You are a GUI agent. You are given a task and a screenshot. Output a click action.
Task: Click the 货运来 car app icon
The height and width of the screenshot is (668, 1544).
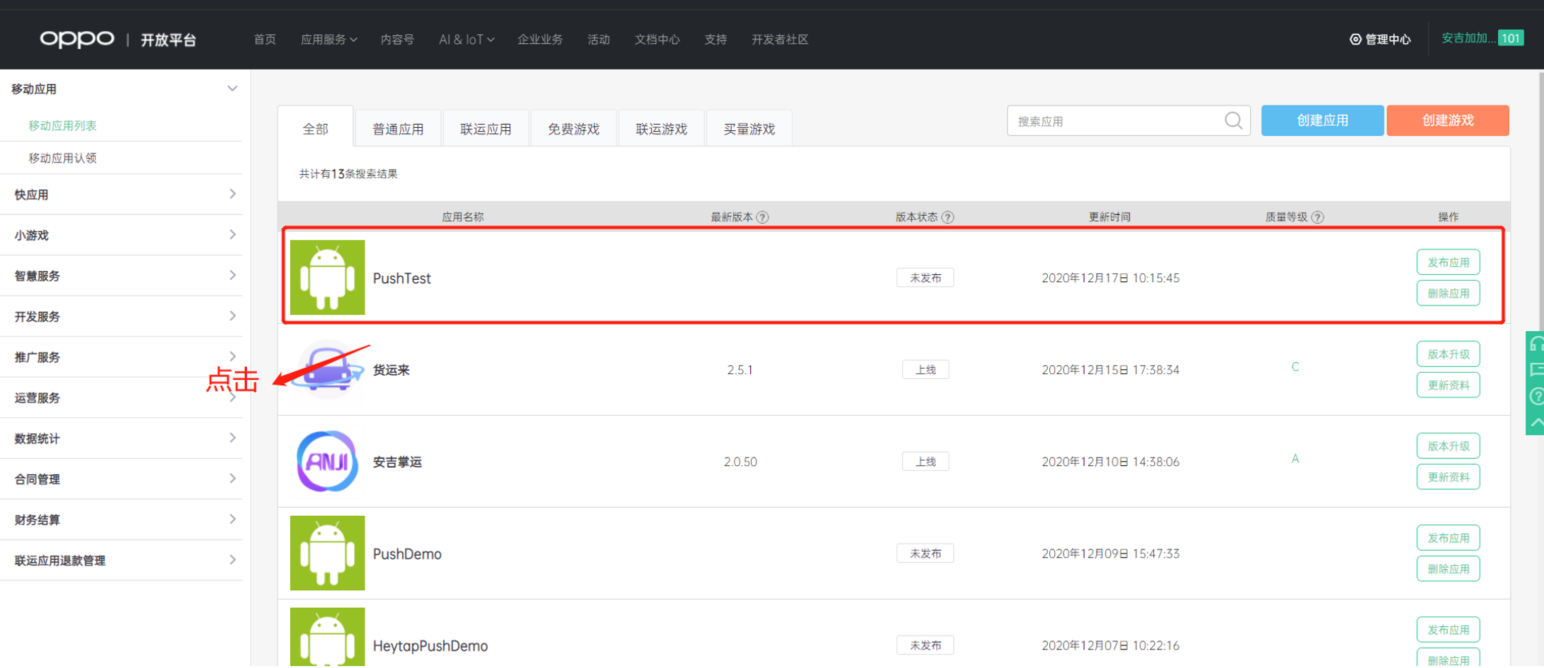point(327,369)
